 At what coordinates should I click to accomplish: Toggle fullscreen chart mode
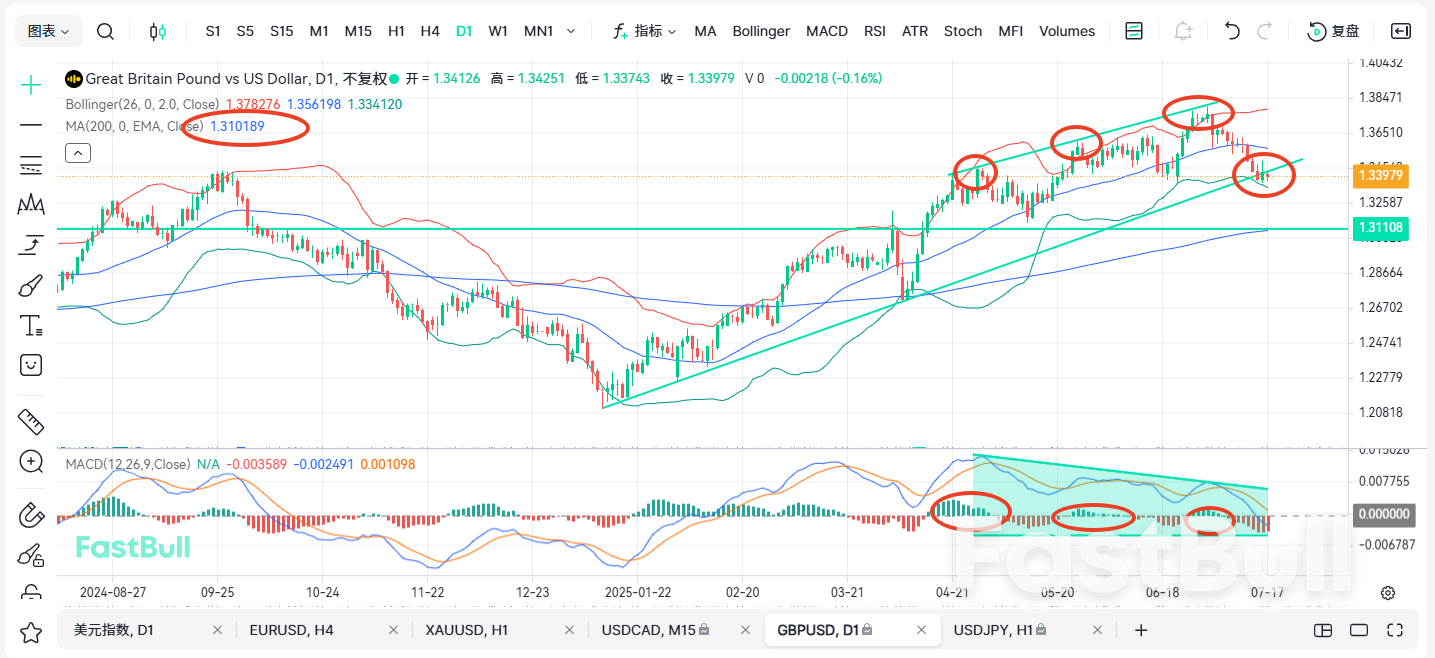(1395, 630)
